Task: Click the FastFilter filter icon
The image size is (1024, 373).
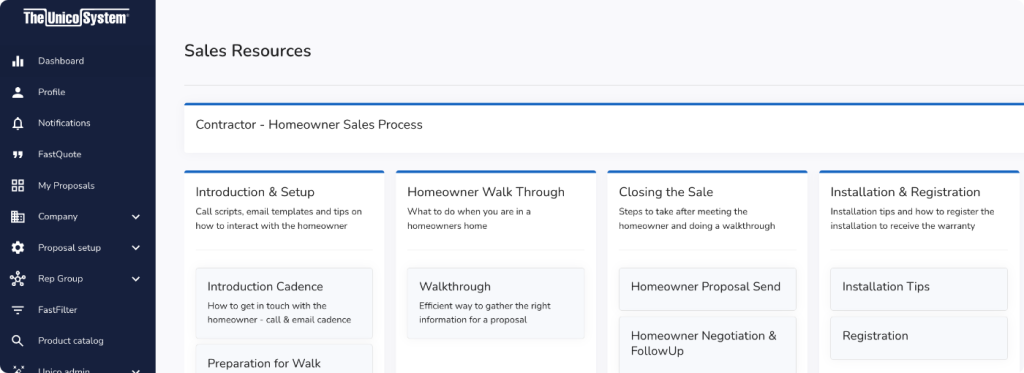Action: 18,310
